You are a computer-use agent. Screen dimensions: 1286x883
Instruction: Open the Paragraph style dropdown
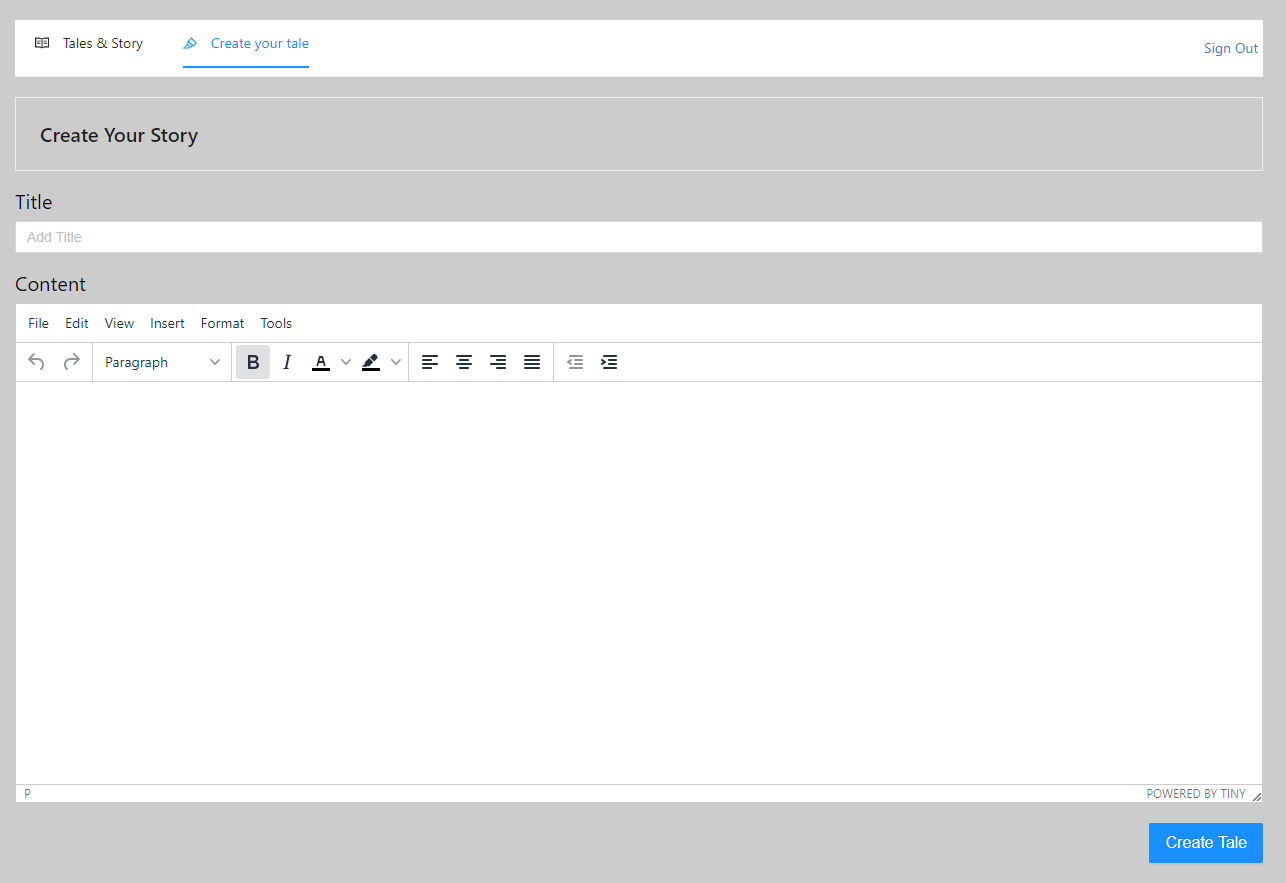coord(162,362)
